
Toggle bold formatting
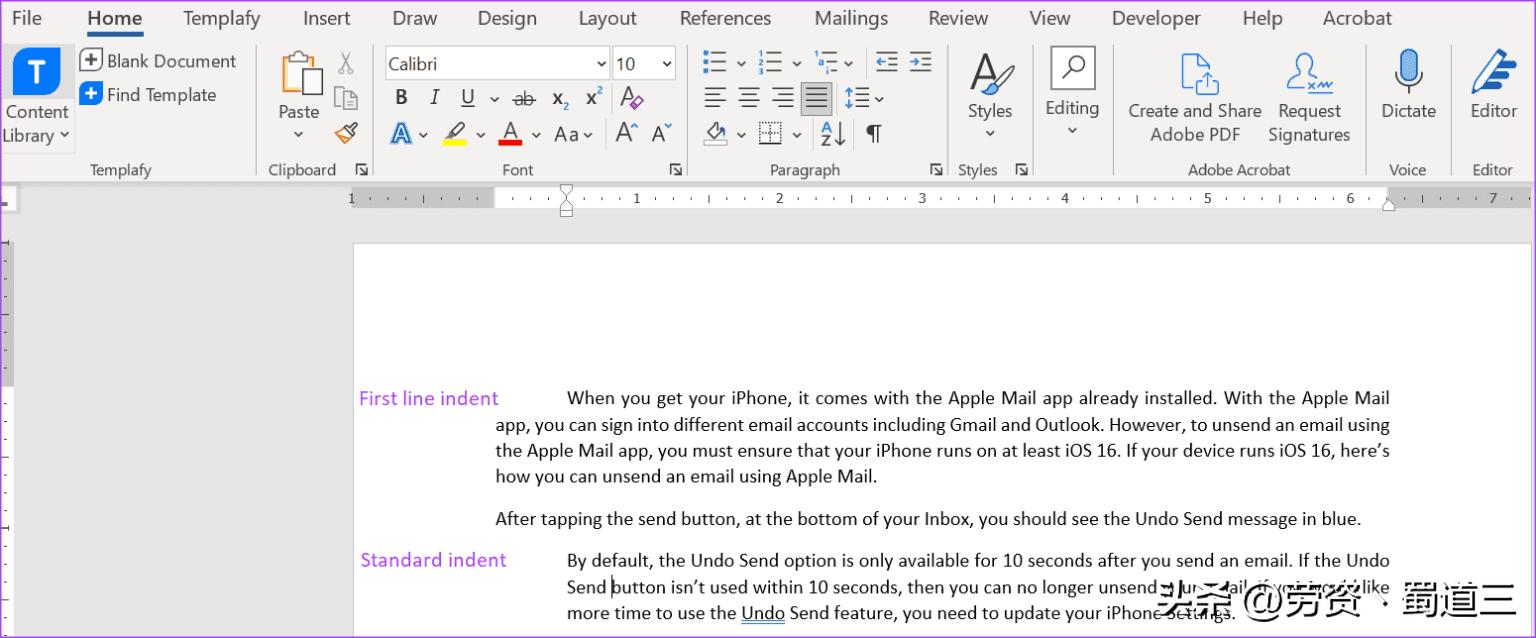[401, 97]
